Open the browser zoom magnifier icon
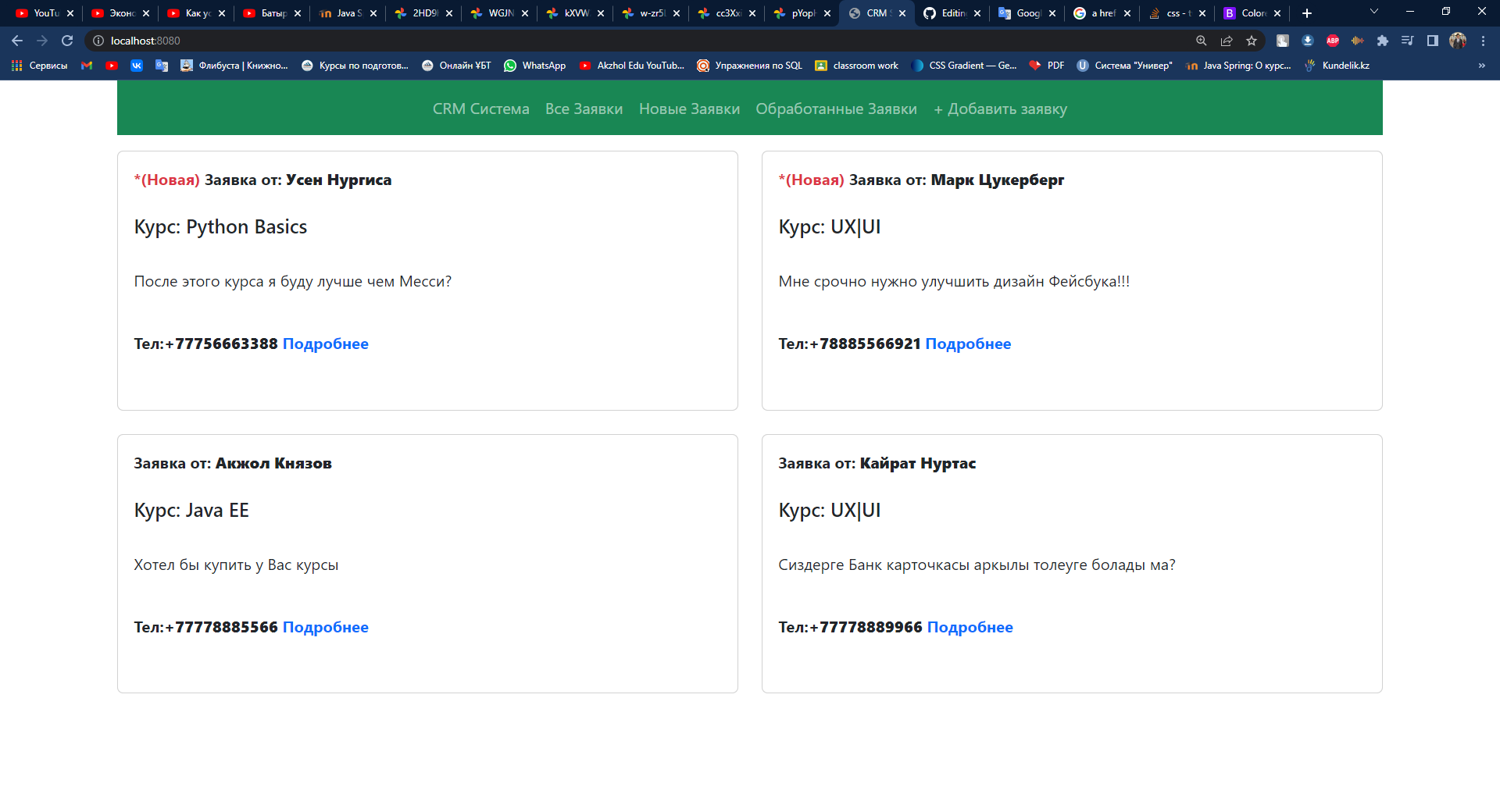This screenshot has width=1500, height=812. tap(1202, 41)
